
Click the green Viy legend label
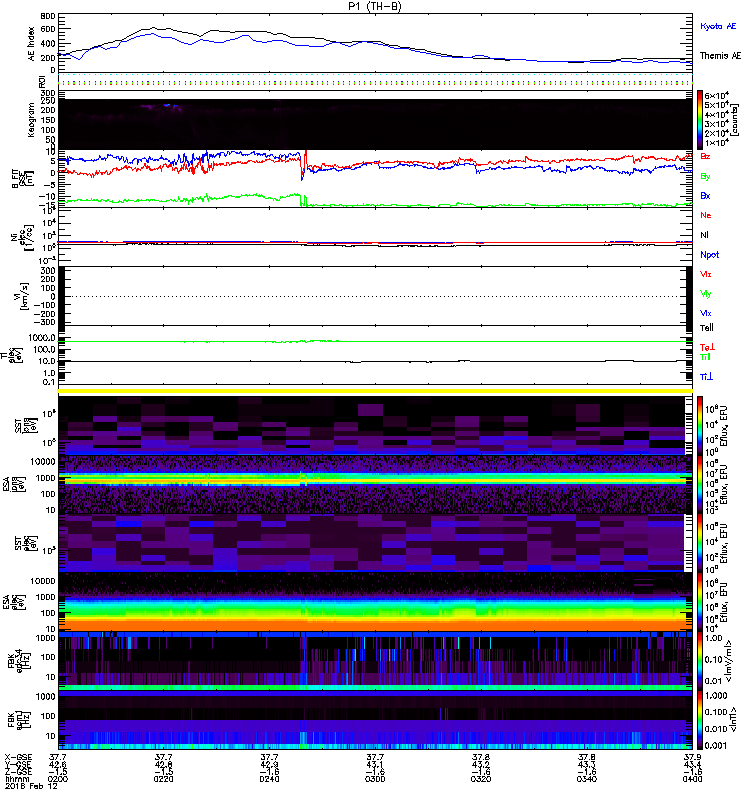(706, 294)
